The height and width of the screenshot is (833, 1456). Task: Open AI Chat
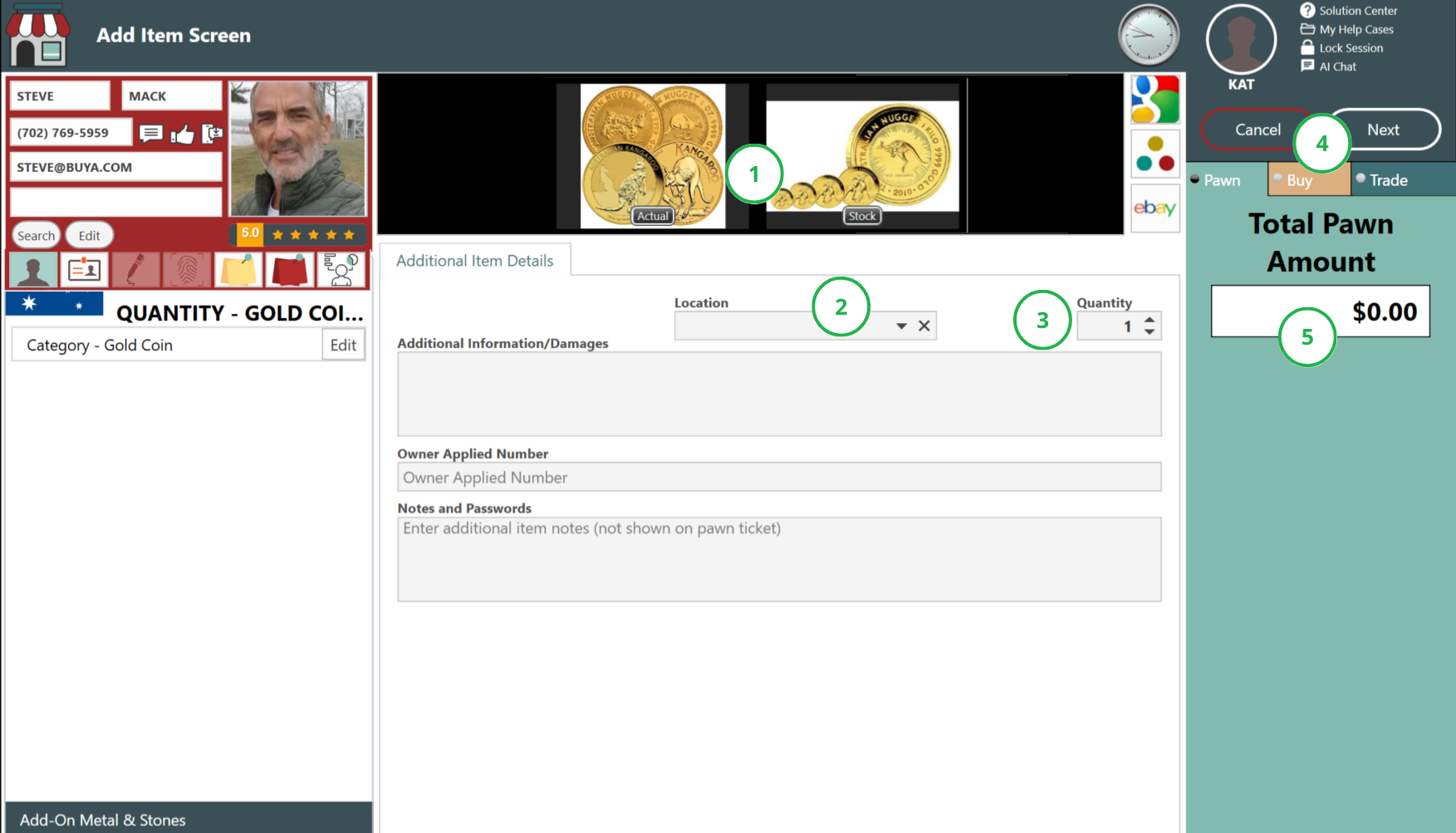coord(1329,66)
